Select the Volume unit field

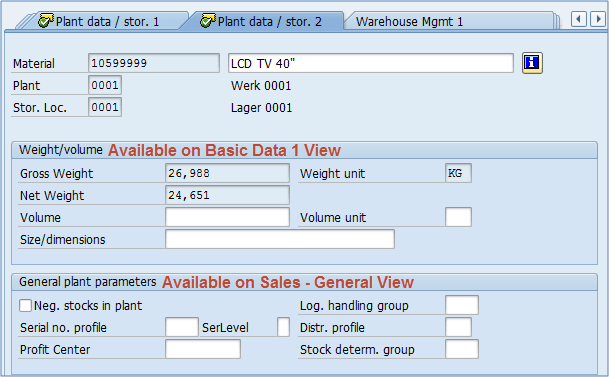pos(458,217)
